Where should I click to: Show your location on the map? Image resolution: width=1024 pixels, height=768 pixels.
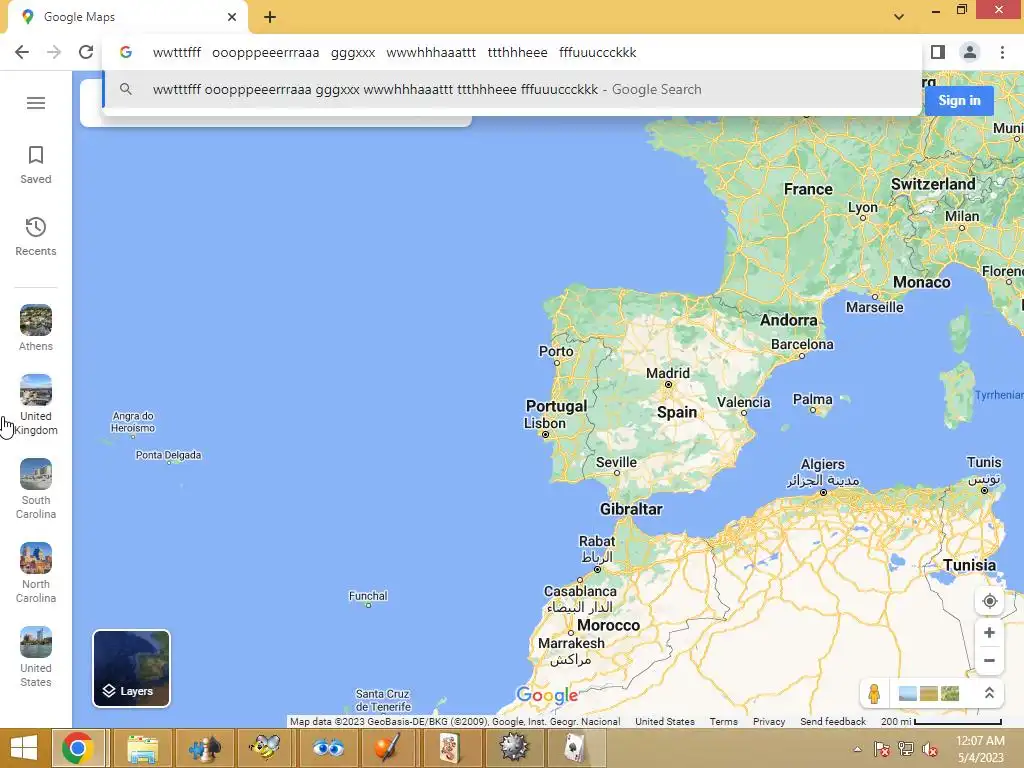[x=989, y=601]
